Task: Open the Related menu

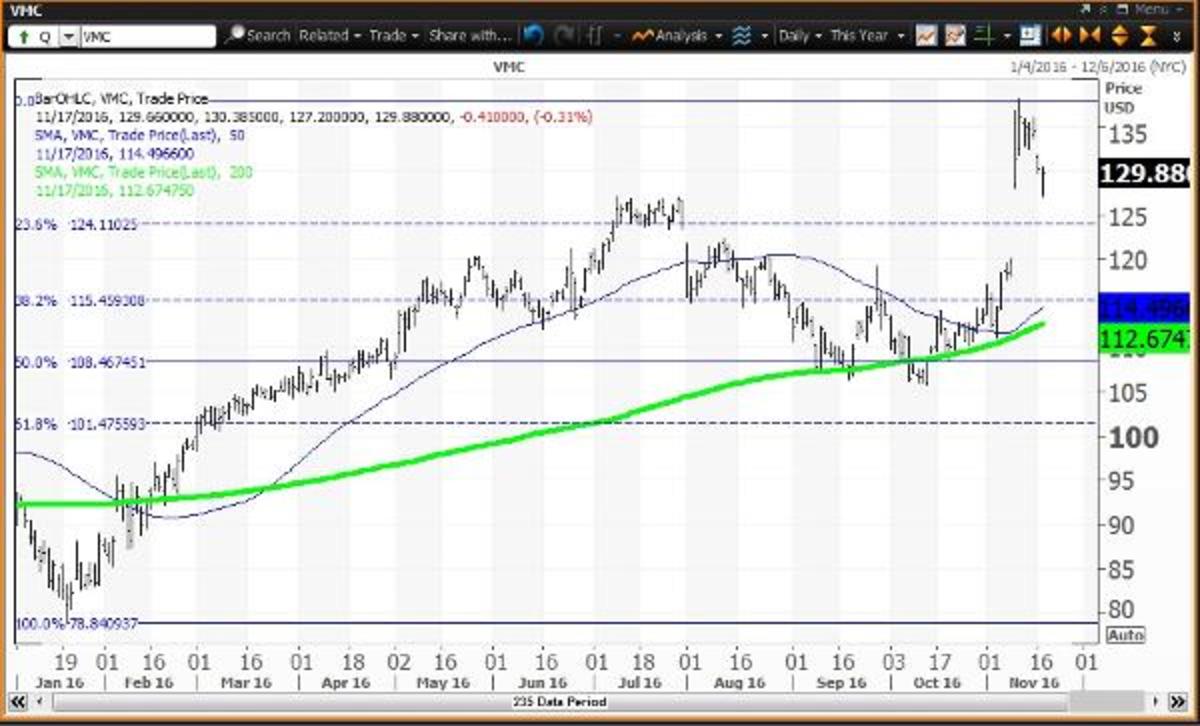Action: pyautogui.click(x=329, y=36)
